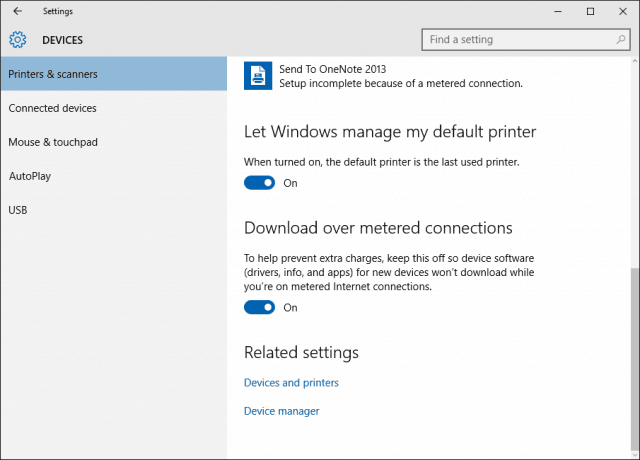Turn off Let Windows manage my default printer
The height and width of the screenshot is (460, 640).
[x=260, y=183]
